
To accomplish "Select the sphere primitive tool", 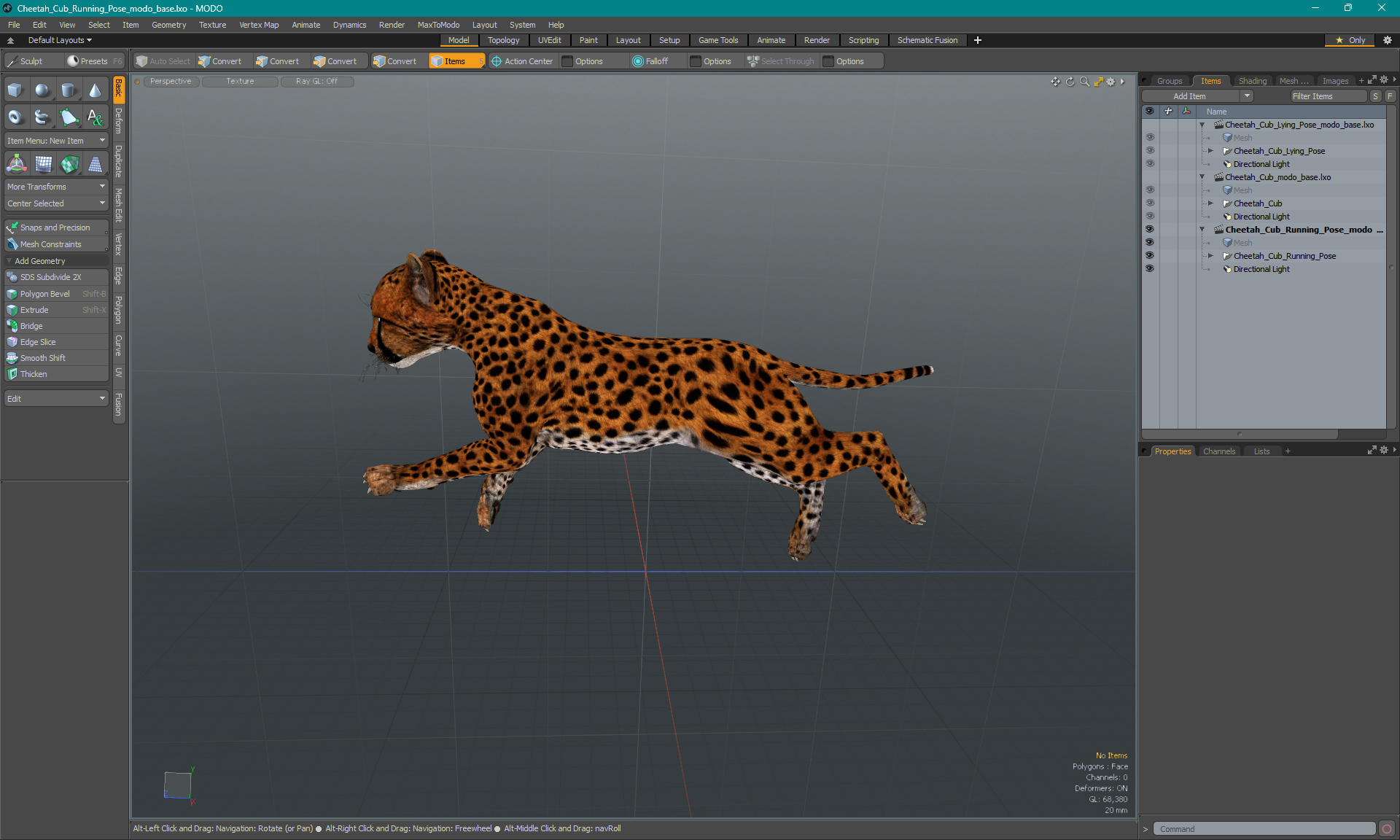I will 42,90.
